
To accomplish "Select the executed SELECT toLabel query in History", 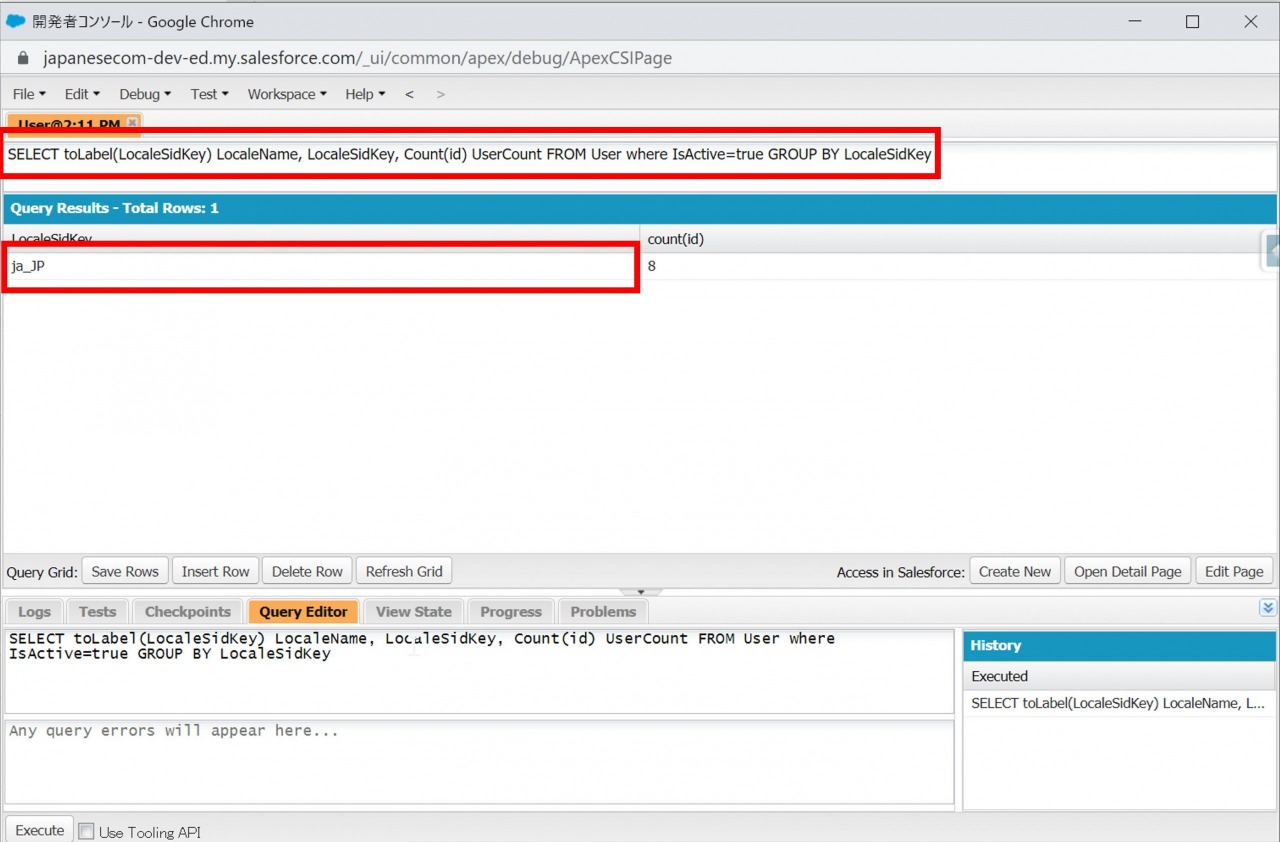I will pos(1119,703).
